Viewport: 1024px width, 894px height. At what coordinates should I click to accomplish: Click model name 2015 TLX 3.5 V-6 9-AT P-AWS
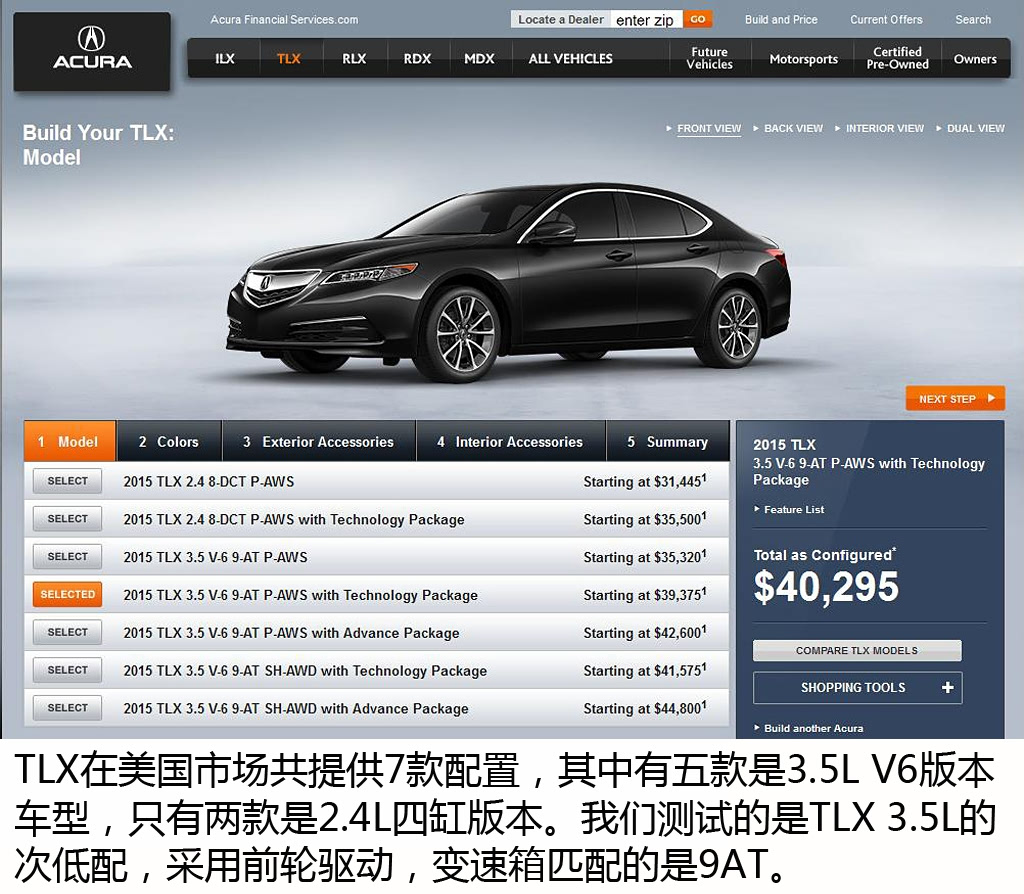[216, 557]
